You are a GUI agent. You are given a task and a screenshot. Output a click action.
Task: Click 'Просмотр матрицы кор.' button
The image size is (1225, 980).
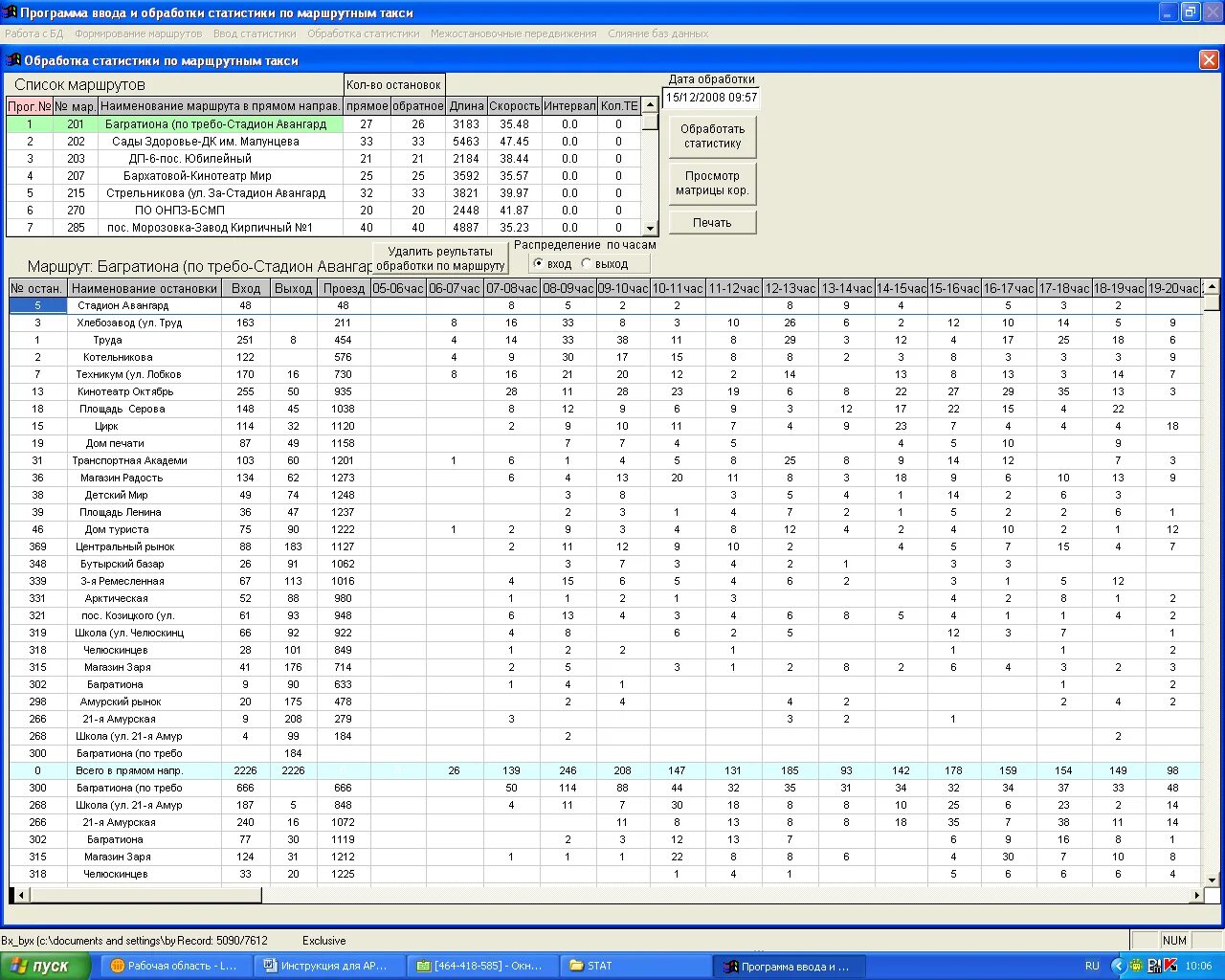pyautogui.click(x=712, y=183)
